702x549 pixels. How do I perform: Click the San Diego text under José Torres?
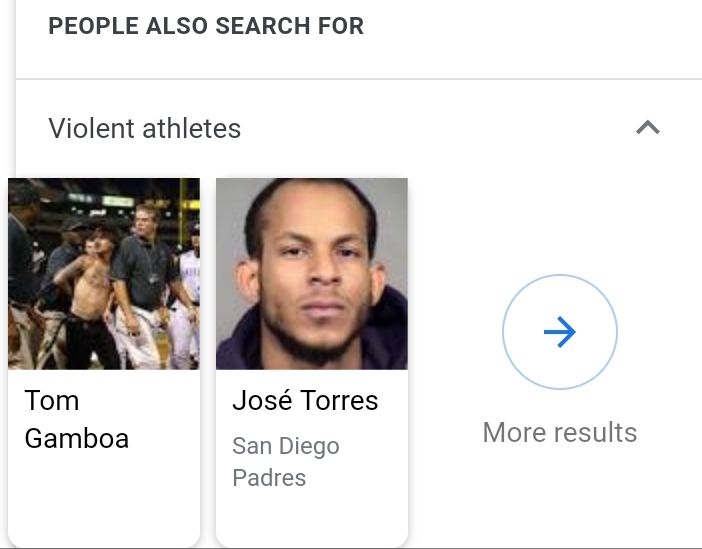click(x=286, y=446)
